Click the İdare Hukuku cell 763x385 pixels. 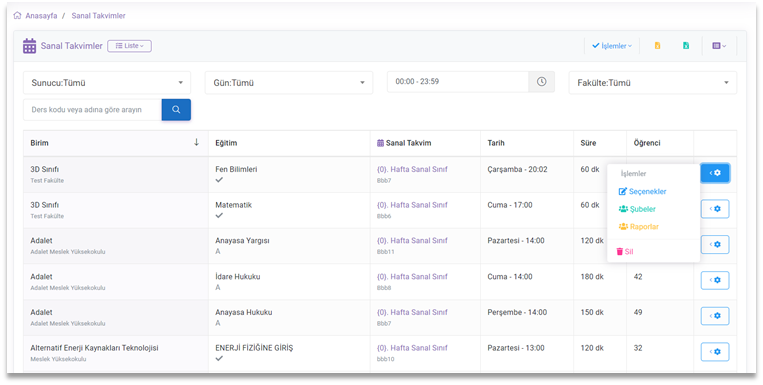click(289, 282)
